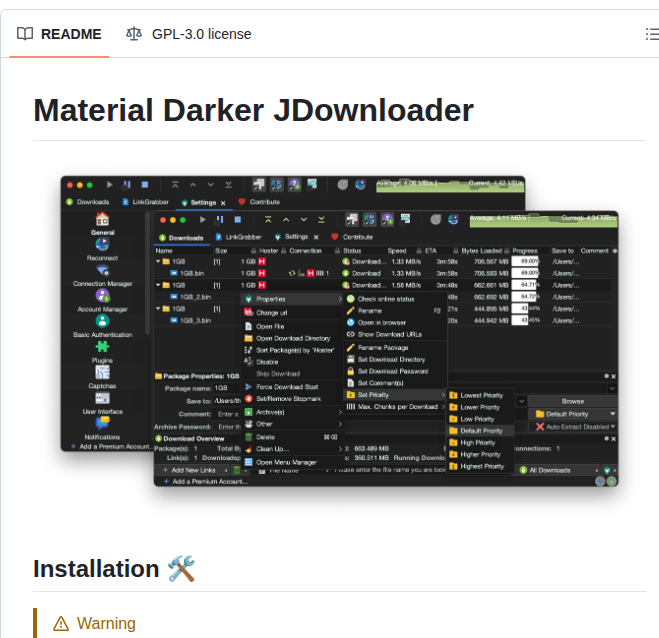The width and height of the screenshot is (659, 638).
Task: Choose Change url in context menu
Action: pyautogui.click(x=293, y=313)
